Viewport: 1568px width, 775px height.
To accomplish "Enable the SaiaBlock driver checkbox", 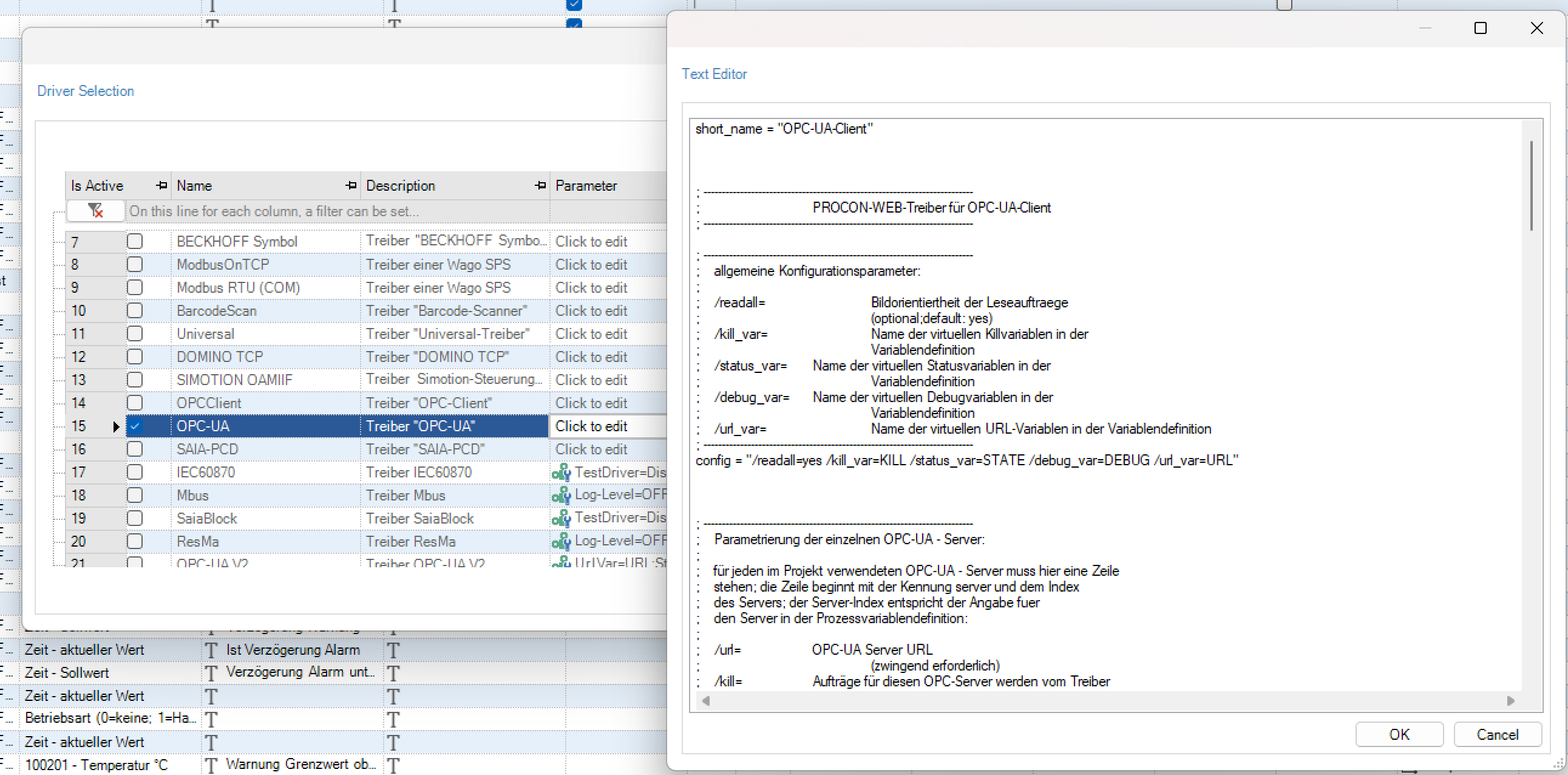I will (135, 519).
